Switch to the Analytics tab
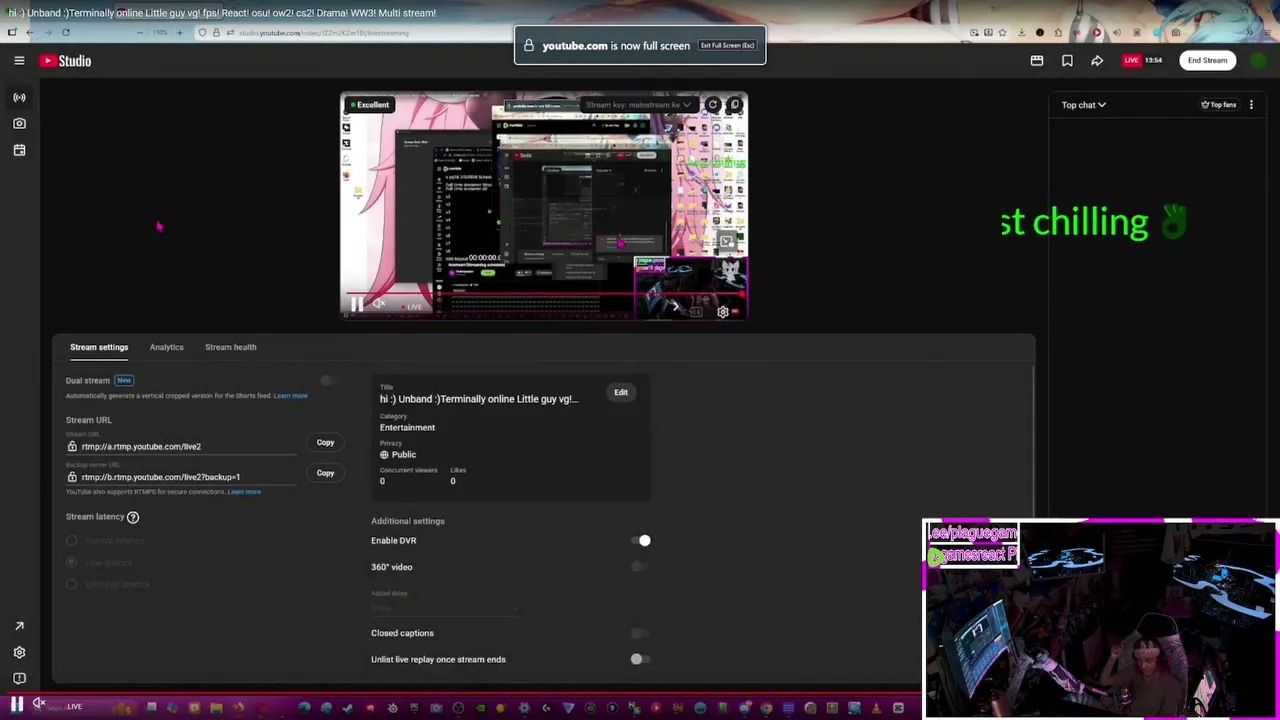This screenshot has height=720, width=1280. (x=167, y=347)
